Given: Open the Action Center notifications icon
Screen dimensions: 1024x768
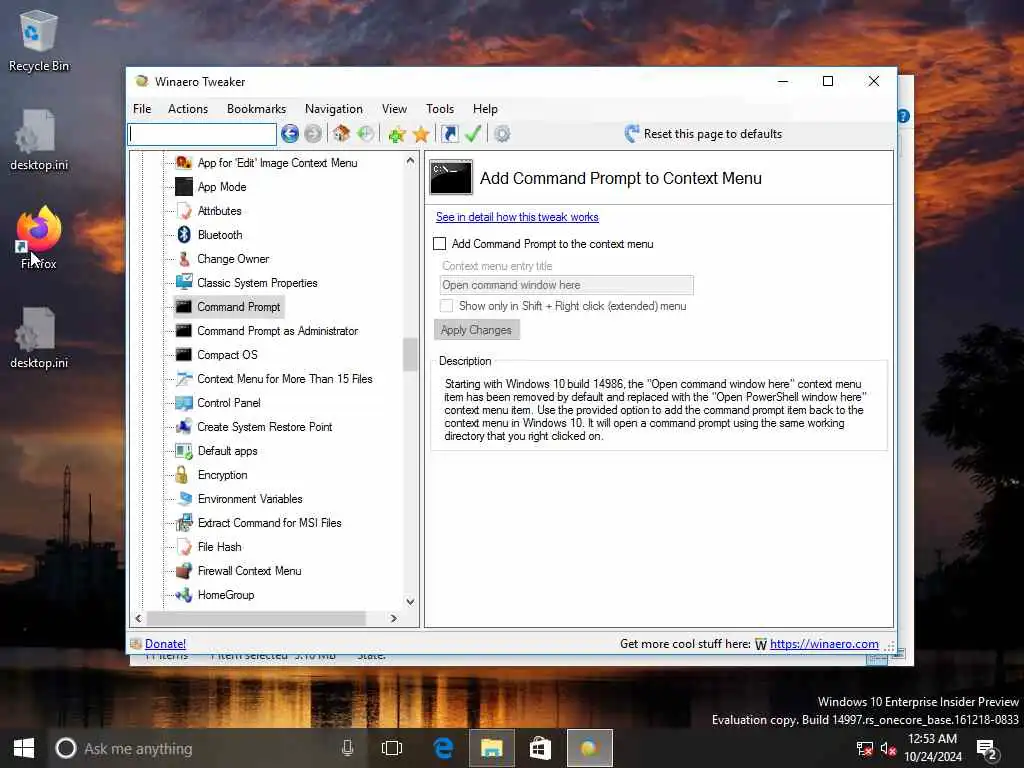Looking at the screenshot, I should tap(986, 748).
